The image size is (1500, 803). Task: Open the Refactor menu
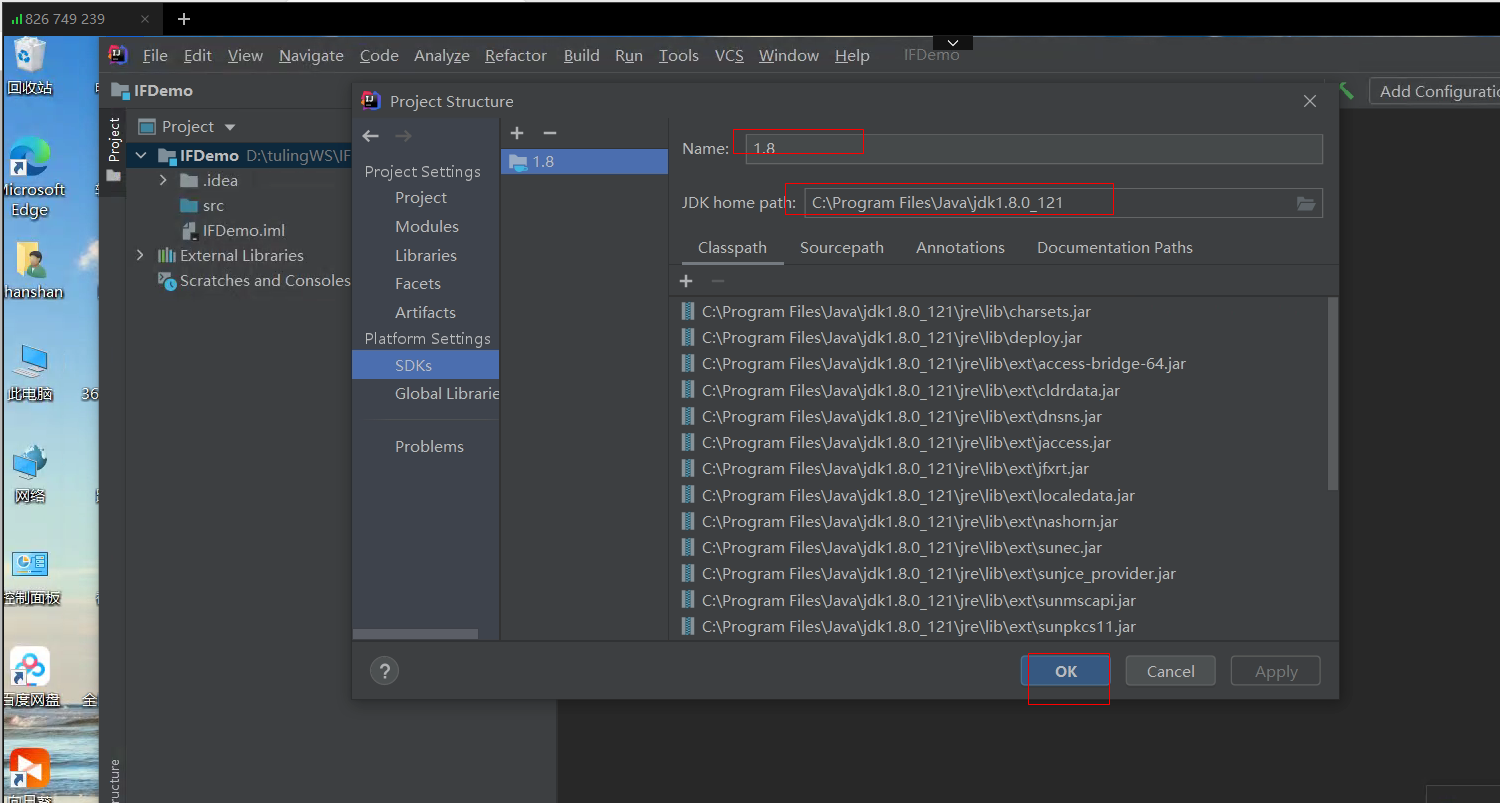click(x=516, y=56)
